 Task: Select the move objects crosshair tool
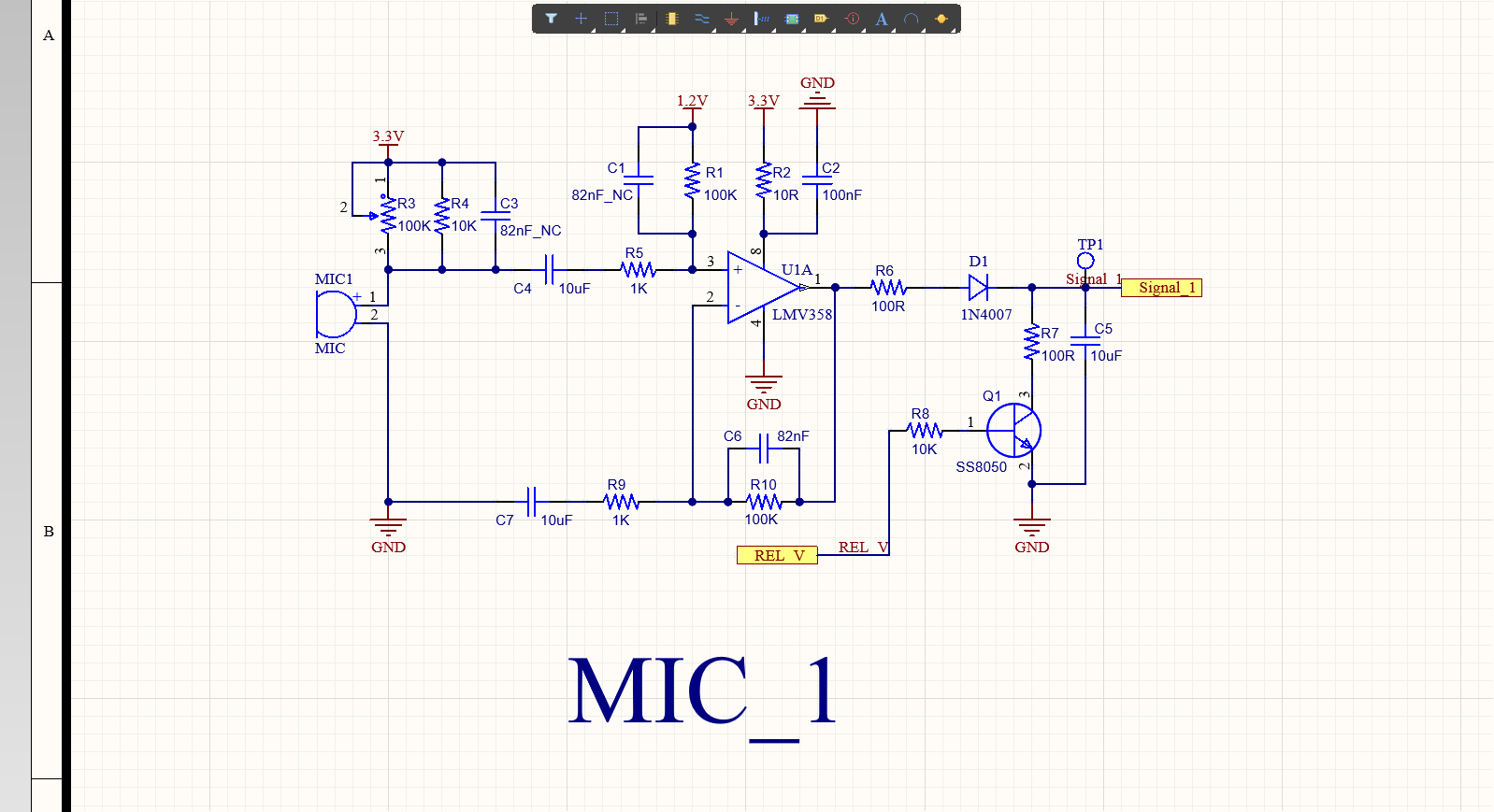581,19
